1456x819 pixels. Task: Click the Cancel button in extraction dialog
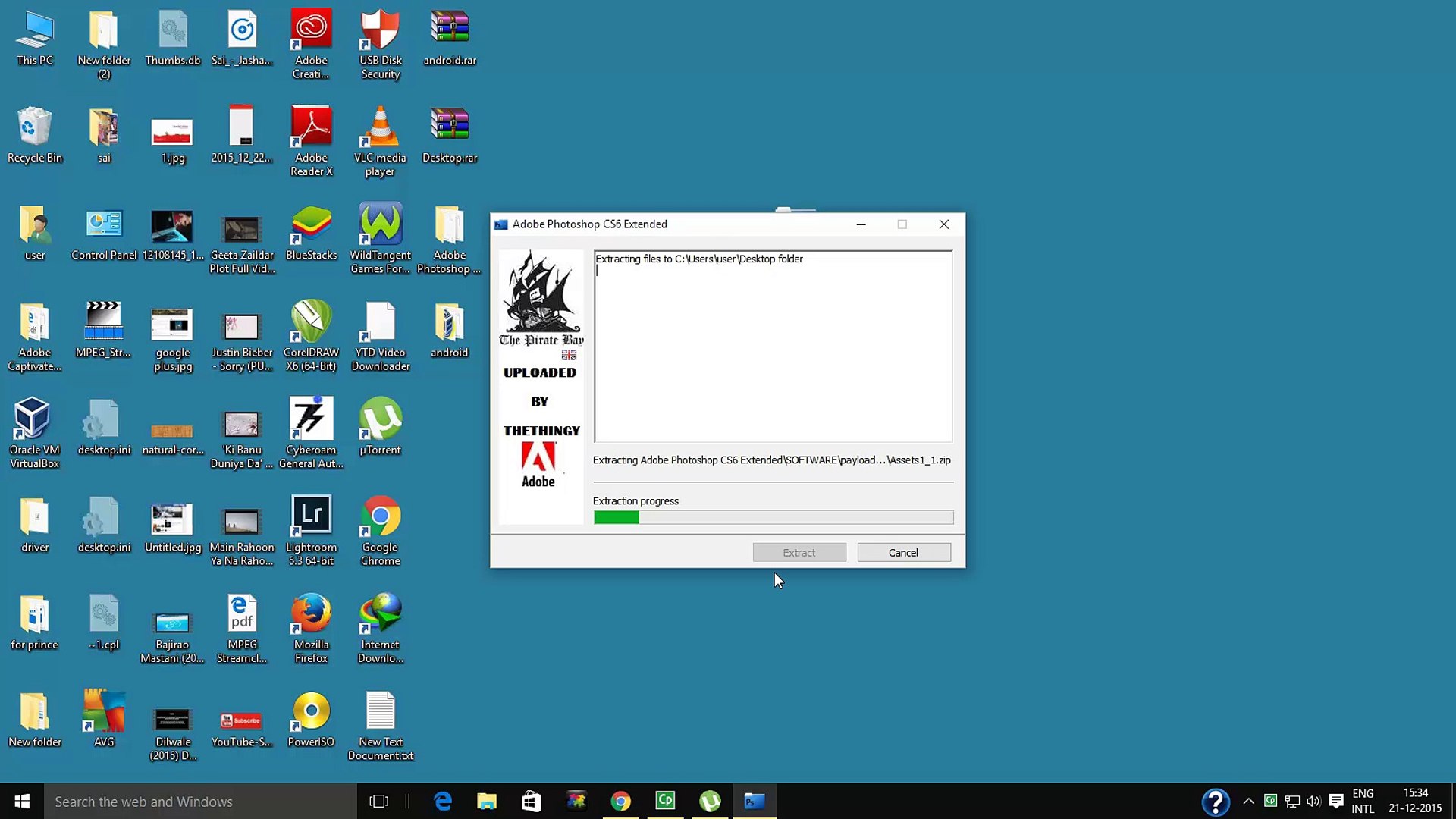point(903,552)
